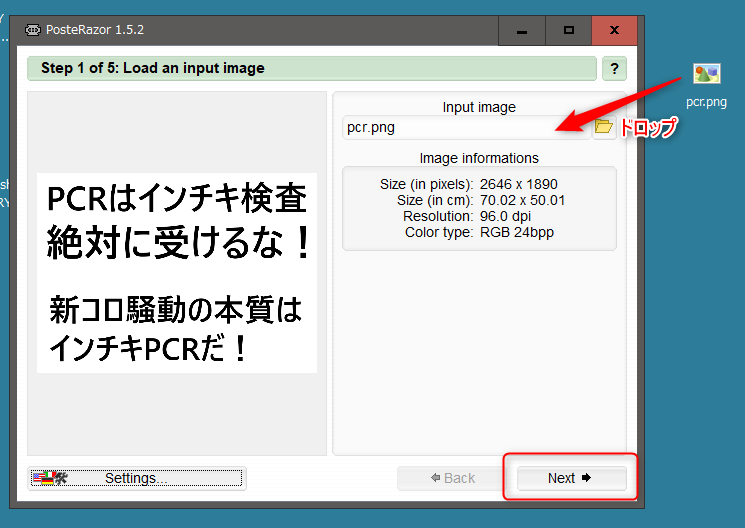Viewport: 745px width, 528px height.
Task: Click the loaded image preview thumbnail
Action: [x=177, y=273]
